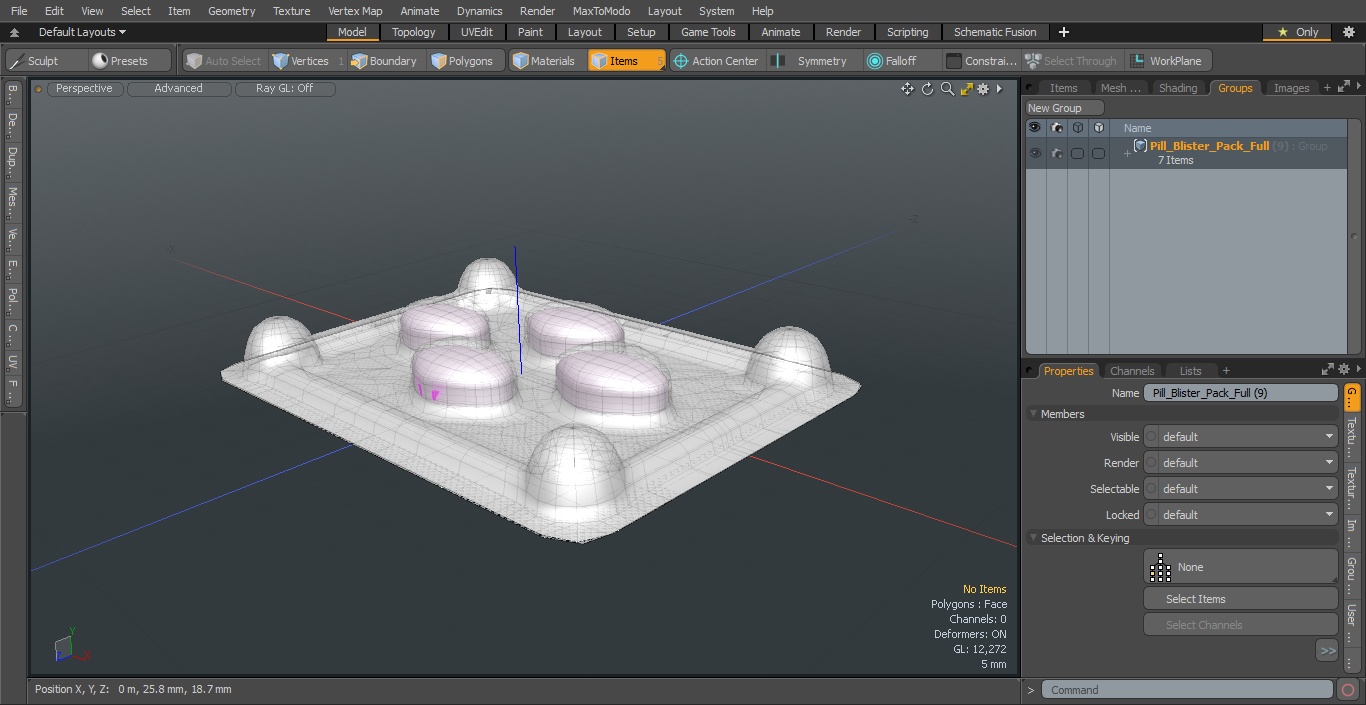Image resolution: width=1366 pixels, height=705 pixels.
Task: Switch to the Shading panel tab
Action: (x=1178, y=88)
